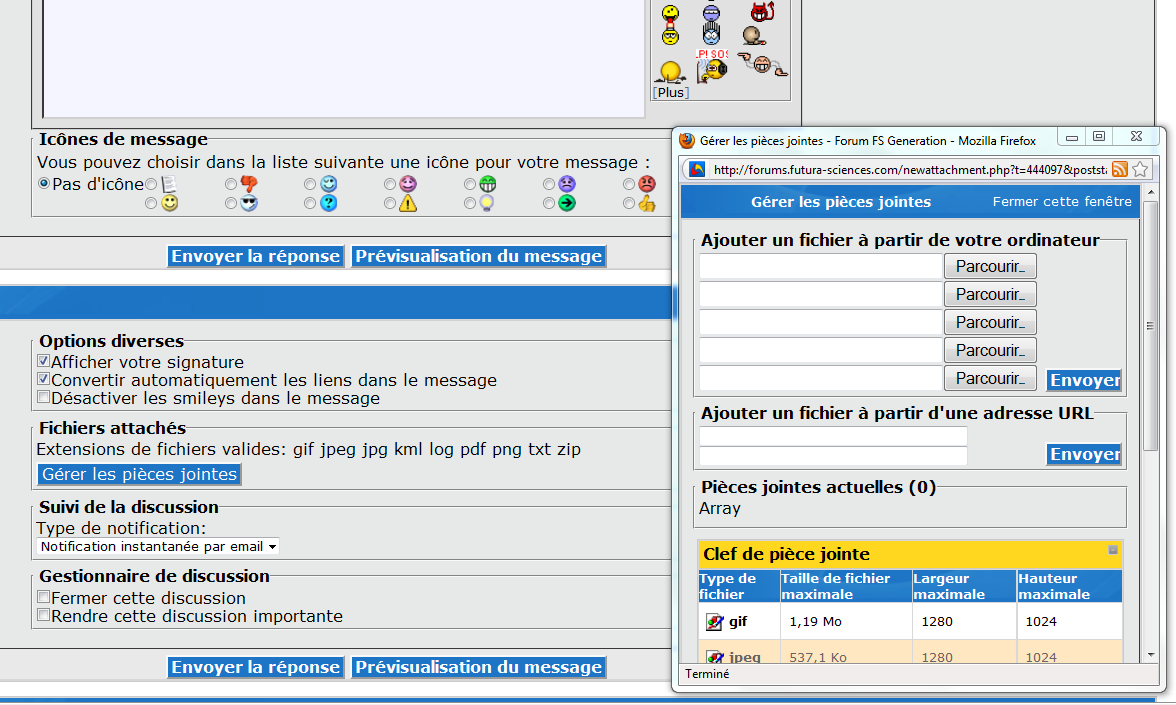This screenshot has width=1176, height=705.
Task: Click 'Terminé' in the popup status bar
Action: pyautogui.click(x=707, y=674)
